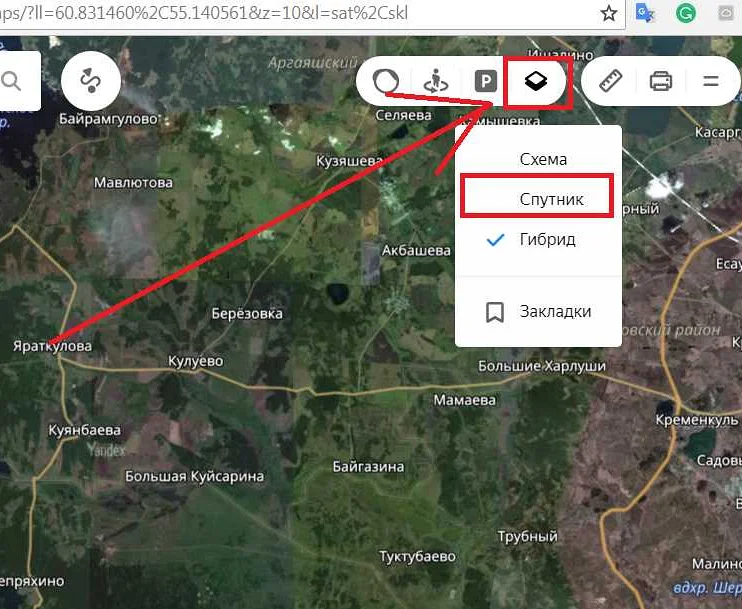Click the Яраткулова label on map
The height and width of the screenshot is (609, 742).
pyautogui.click(x=52, y=346)
